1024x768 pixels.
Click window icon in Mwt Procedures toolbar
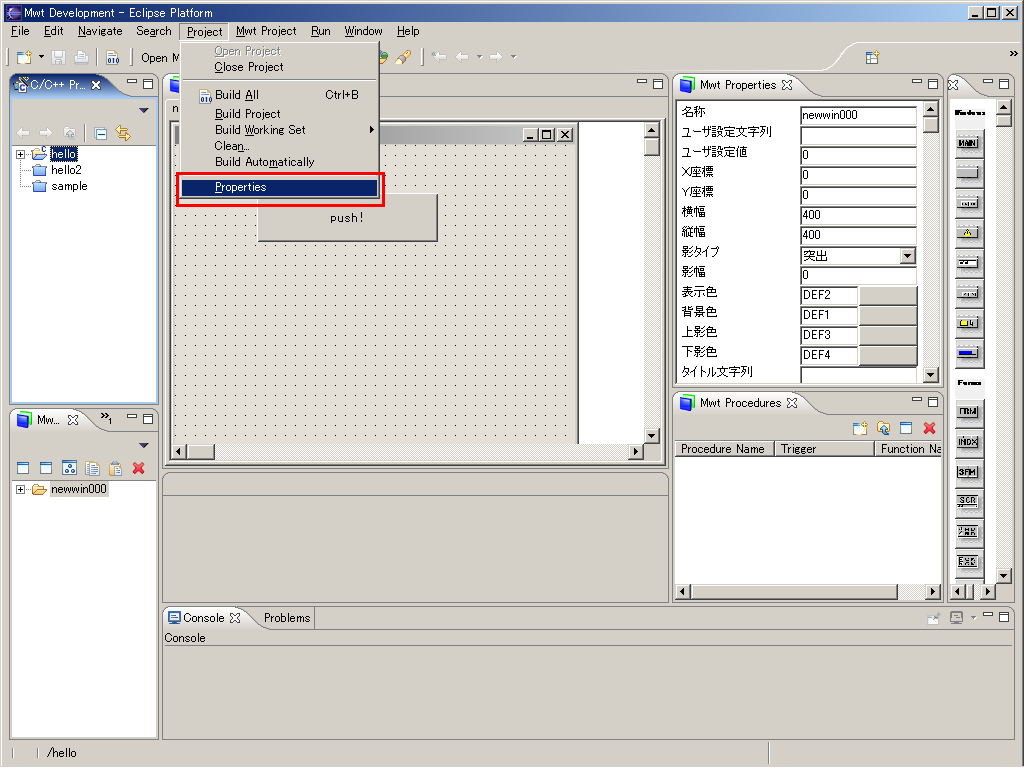[x=906, y=428]
